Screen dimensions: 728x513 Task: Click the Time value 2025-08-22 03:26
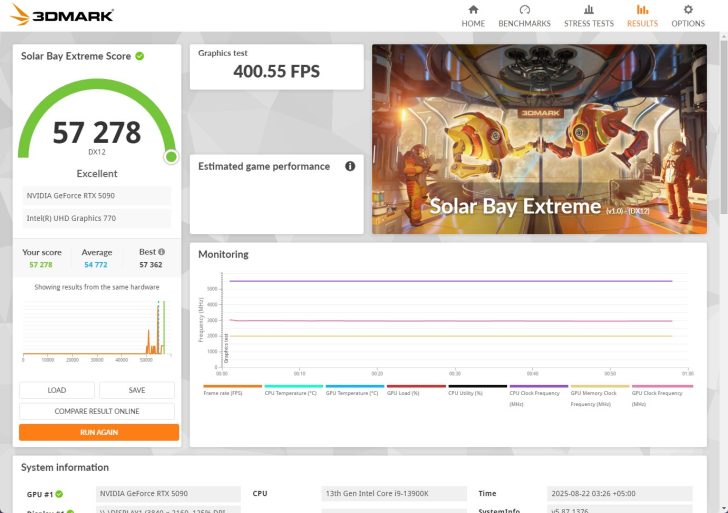tap(619, 494)
